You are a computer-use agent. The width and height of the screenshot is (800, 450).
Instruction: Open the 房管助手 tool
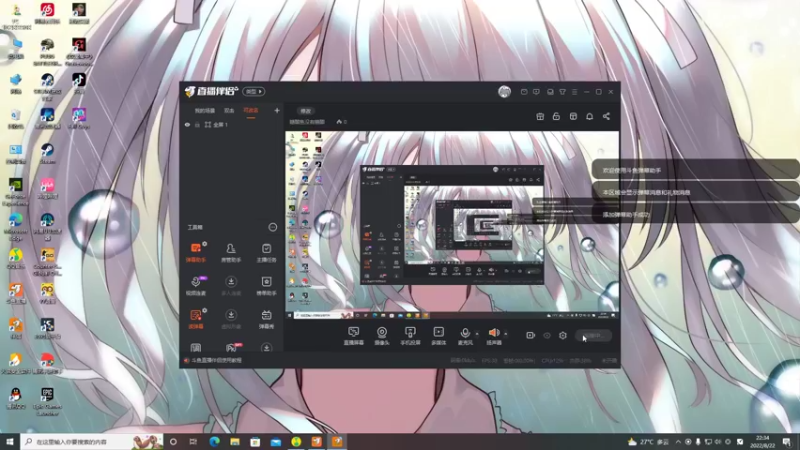coord(231,253)
